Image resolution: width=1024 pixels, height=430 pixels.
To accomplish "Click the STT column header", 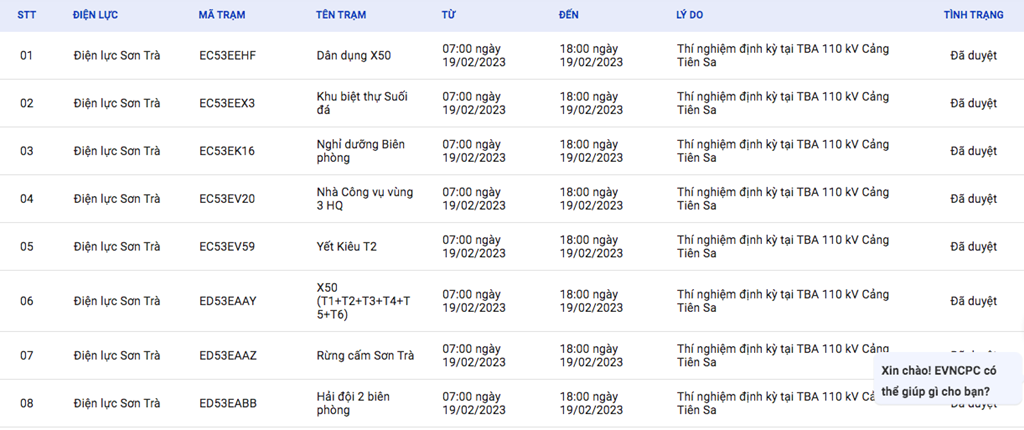I will click(x=27, y=15).
